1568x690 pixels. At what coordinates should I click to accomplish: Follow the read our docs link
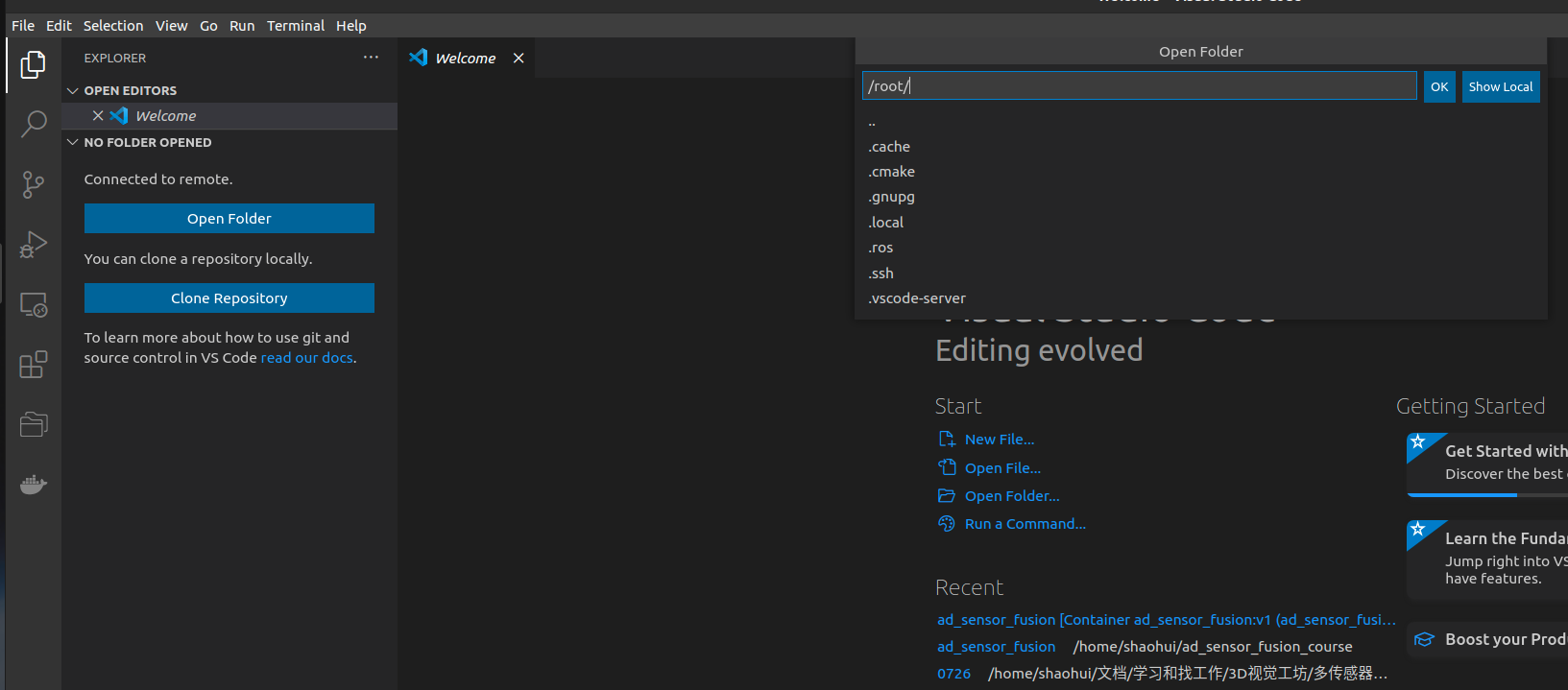point(307,358)
